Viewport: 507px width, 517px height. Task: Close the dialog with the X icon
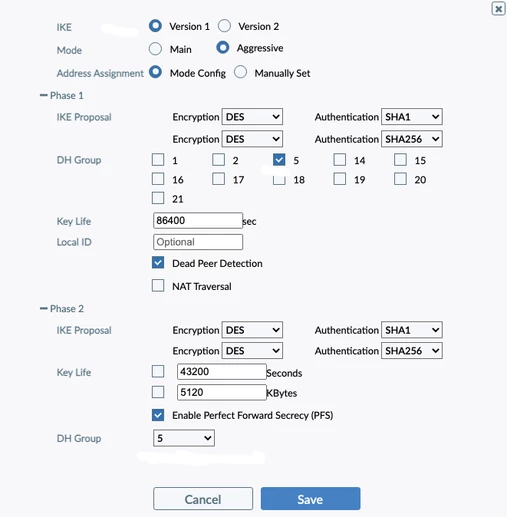pyautogui.click(x=498, y=9)
